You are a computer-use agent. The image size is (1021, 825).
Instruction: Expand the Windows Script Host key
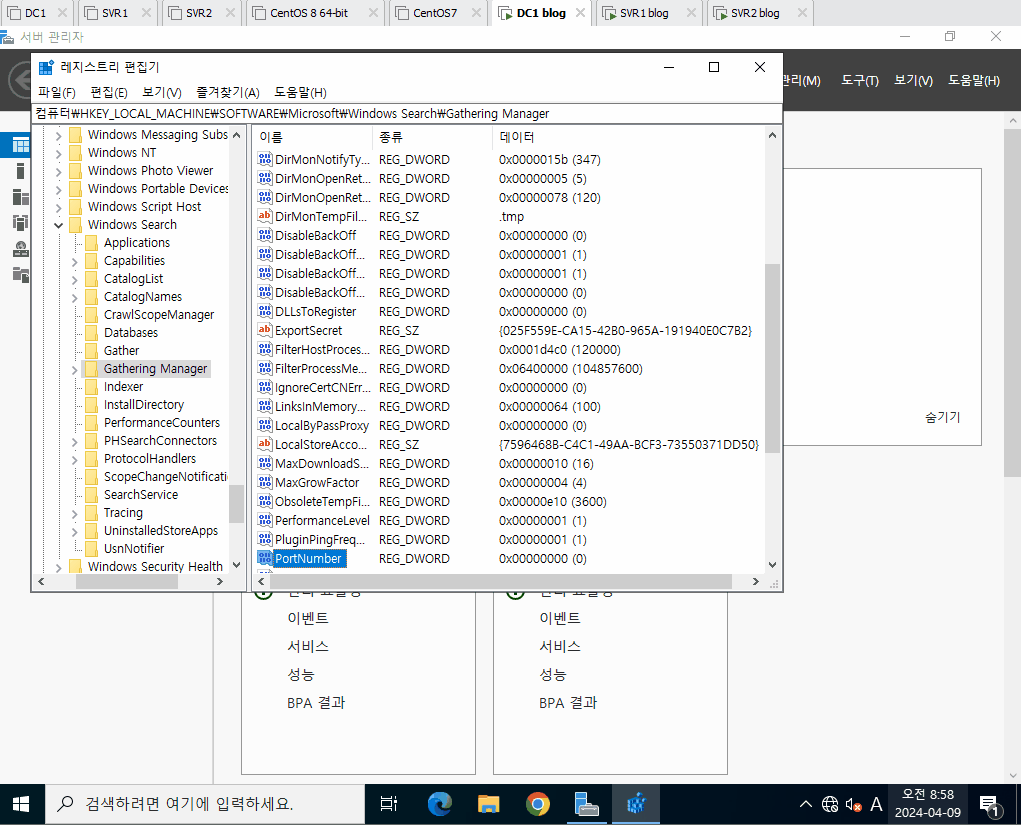point(59,208)
